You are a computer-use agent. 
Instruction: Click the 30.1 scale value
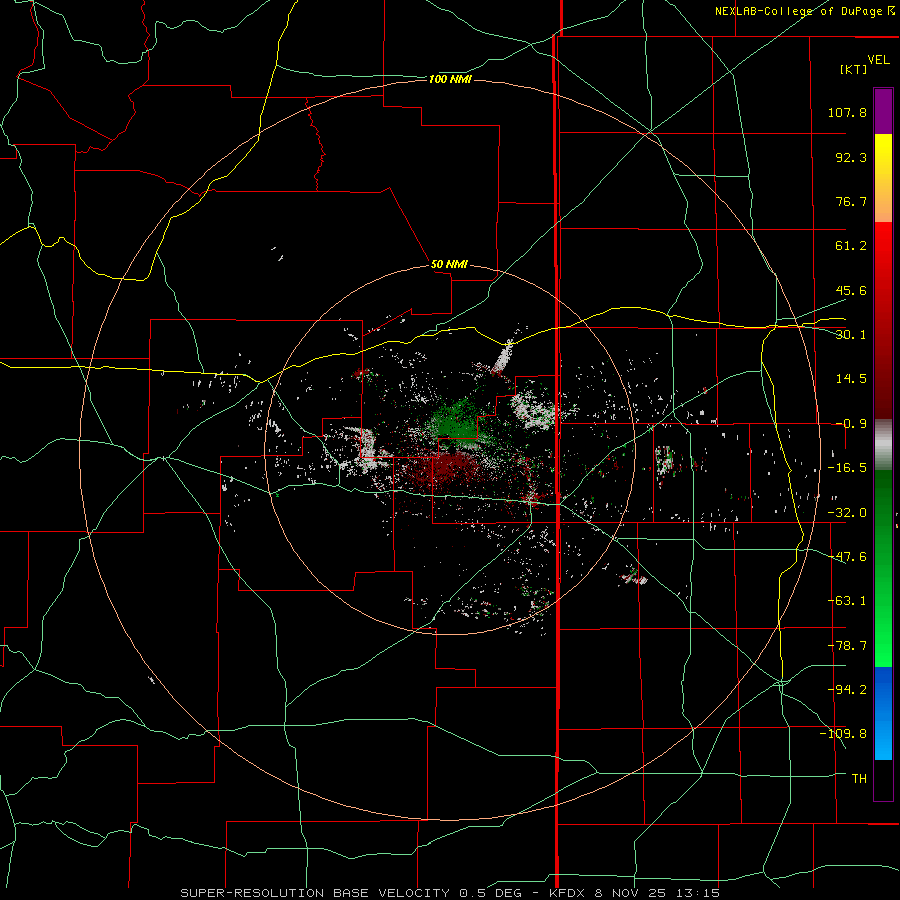(x=851, y=335)
